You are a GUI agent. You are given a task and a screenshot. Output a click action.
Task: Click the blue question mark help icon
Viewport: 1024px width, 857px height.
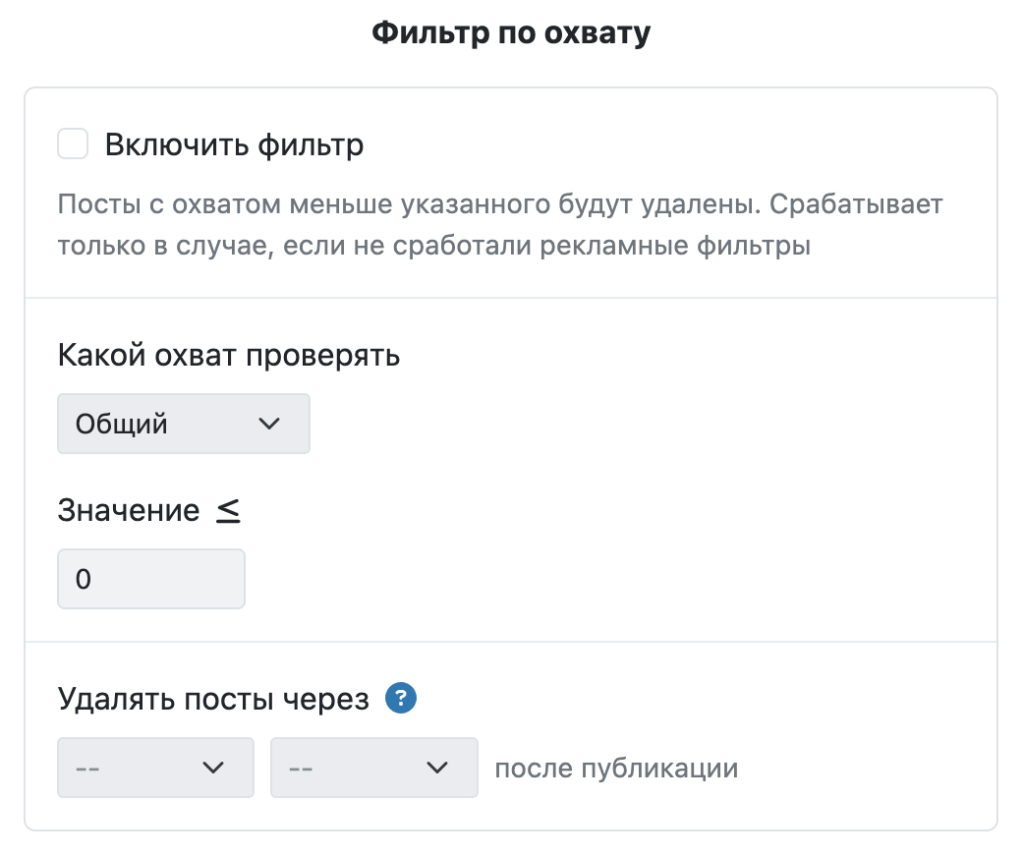tap(401, 699)
